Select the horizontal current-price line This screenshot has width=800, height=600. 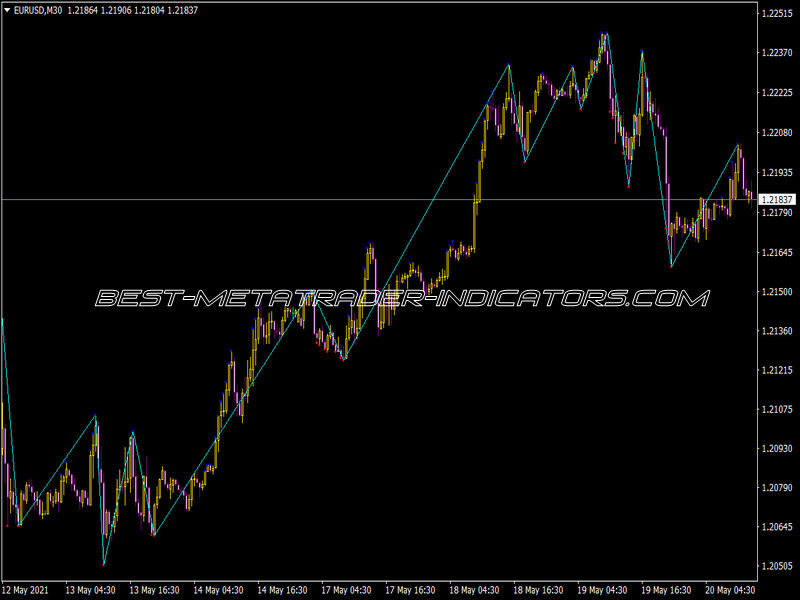[380, 199]
